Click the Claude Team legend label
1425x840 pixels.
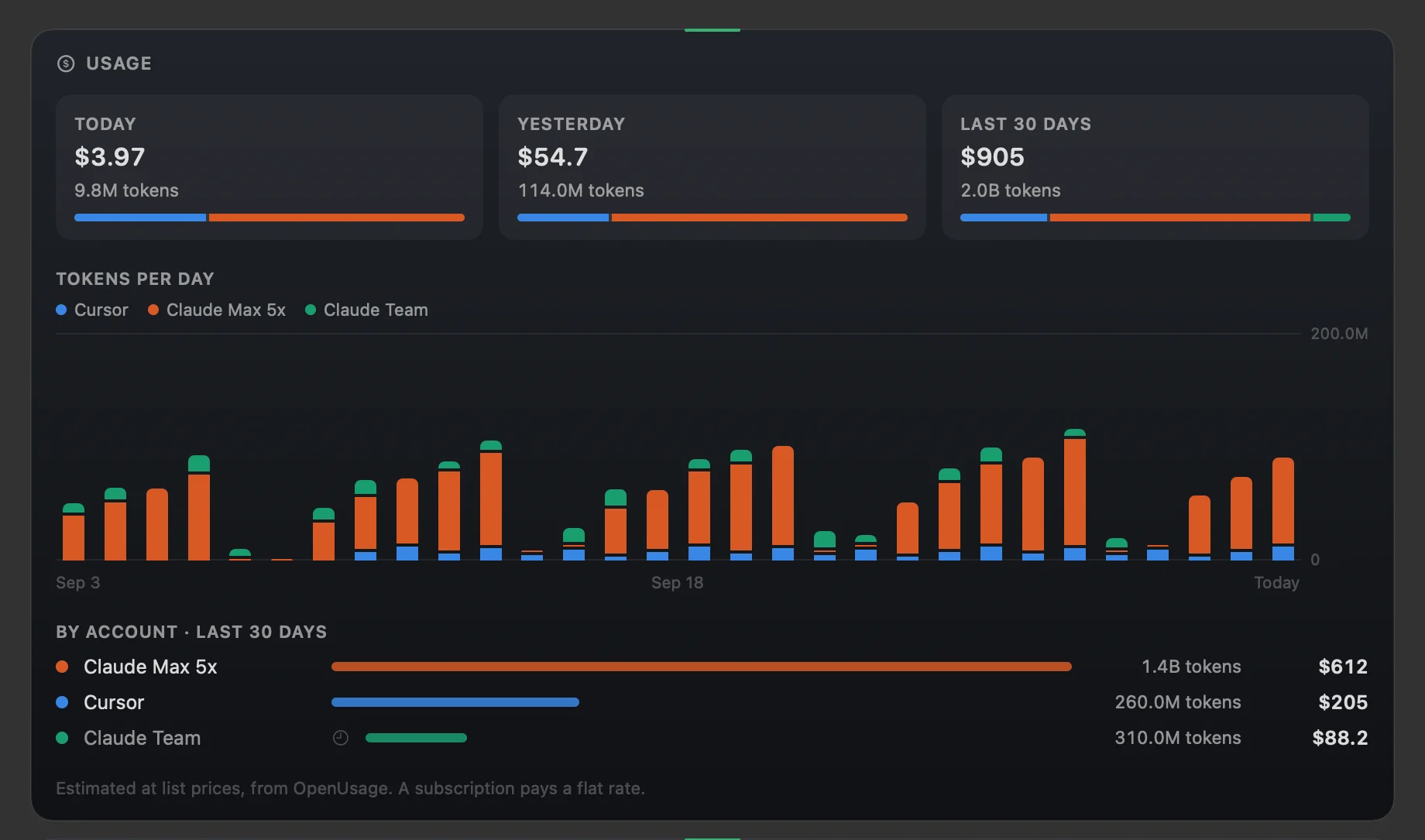pos(376,310)
